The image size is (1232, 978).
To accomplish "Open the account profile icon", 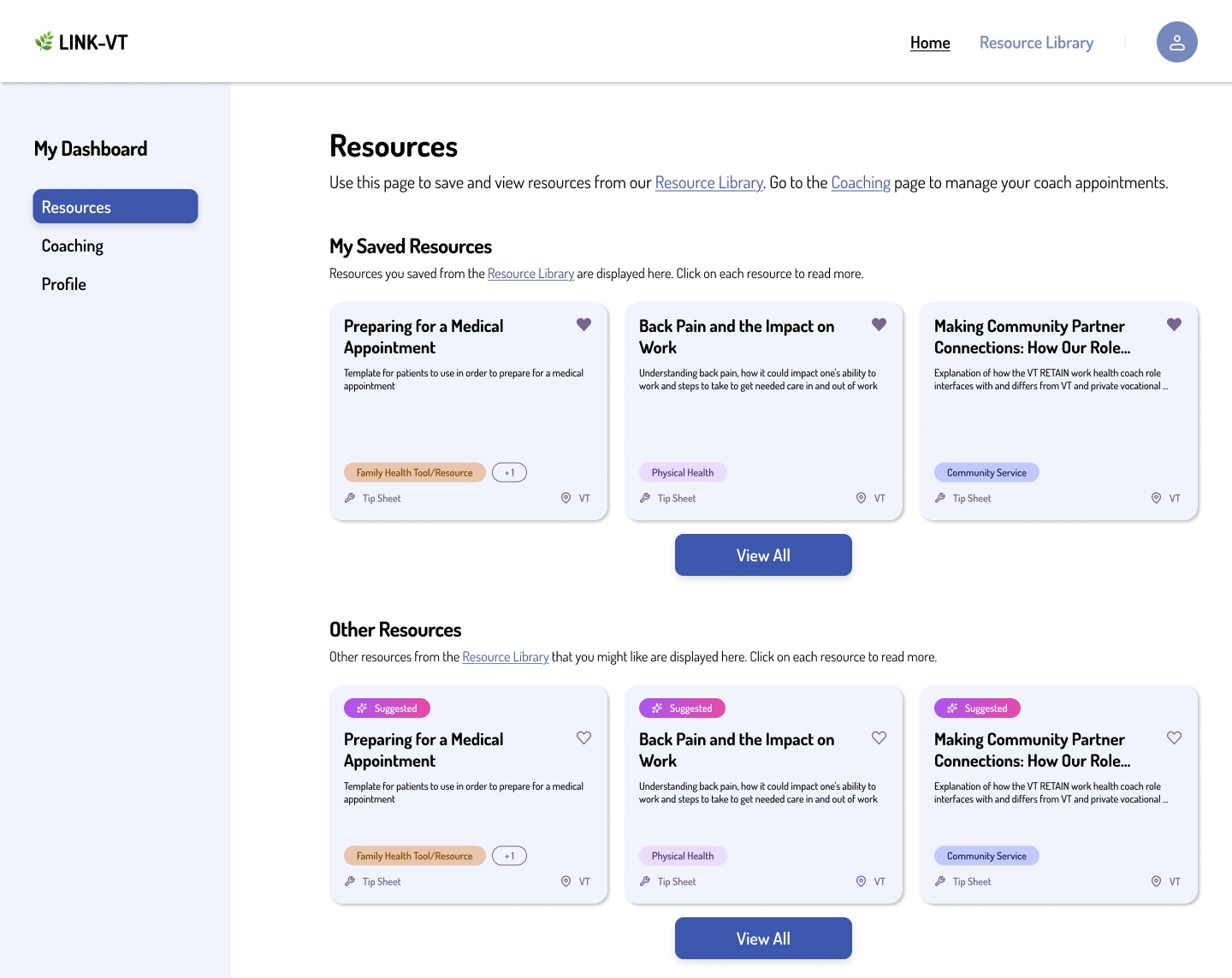I will [x=1177, y=41].
